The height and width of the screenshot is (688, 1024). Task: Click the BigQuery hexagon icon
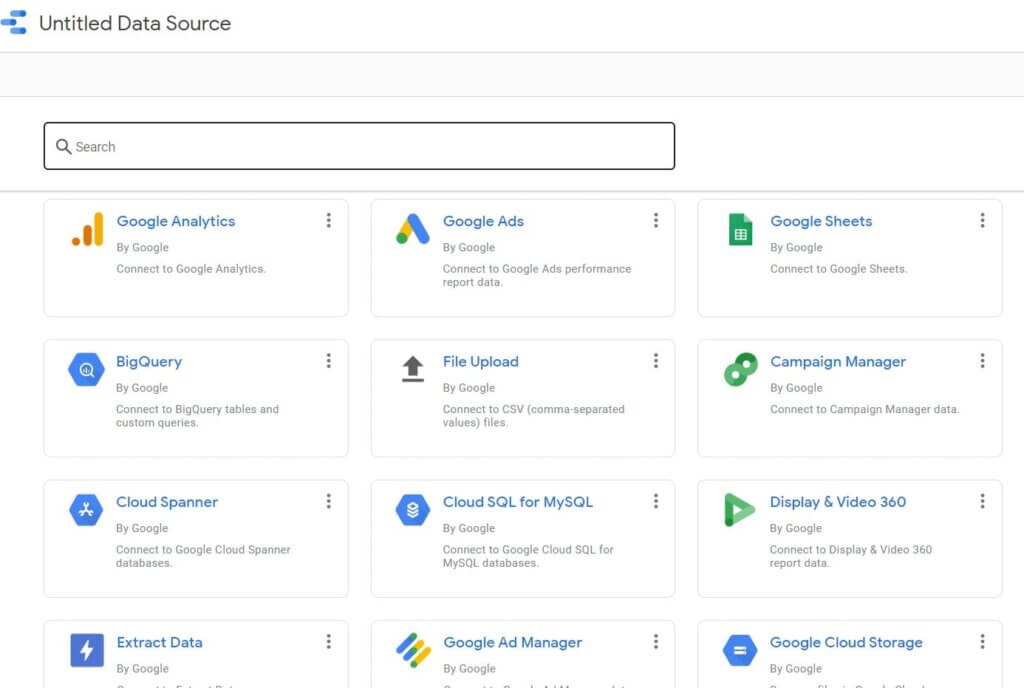[86, 369]
